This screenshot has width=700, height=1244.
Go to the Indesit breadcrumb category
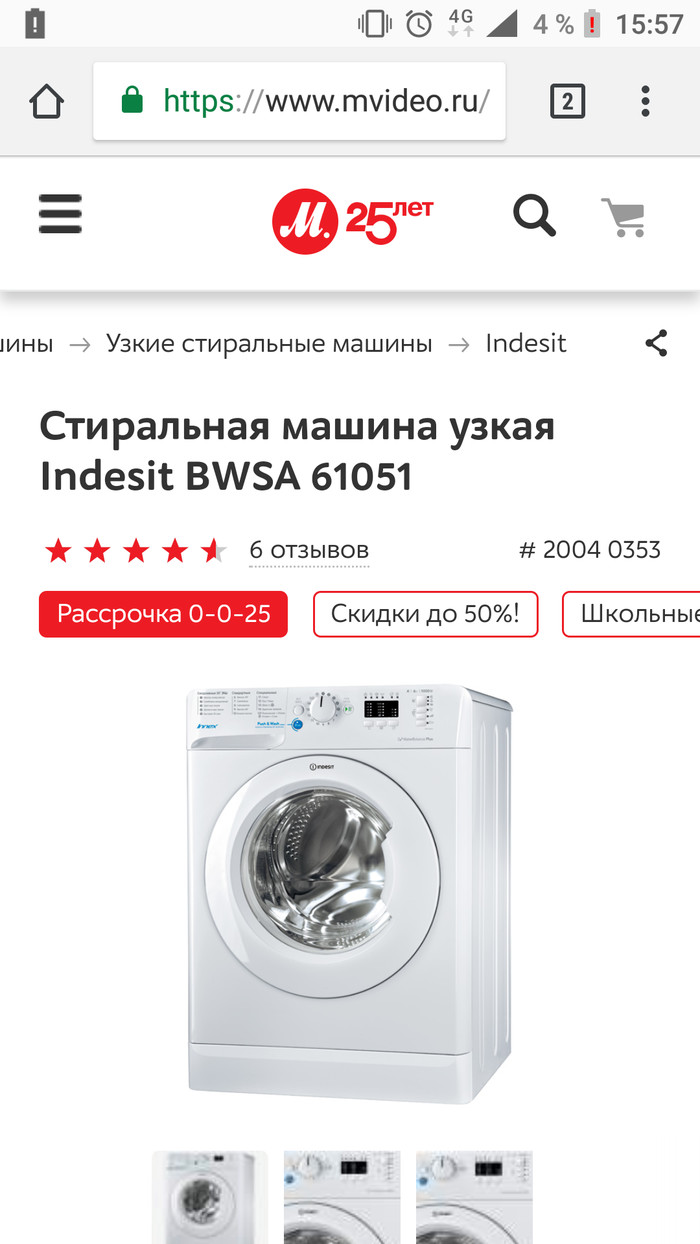(x=526, y=344)
